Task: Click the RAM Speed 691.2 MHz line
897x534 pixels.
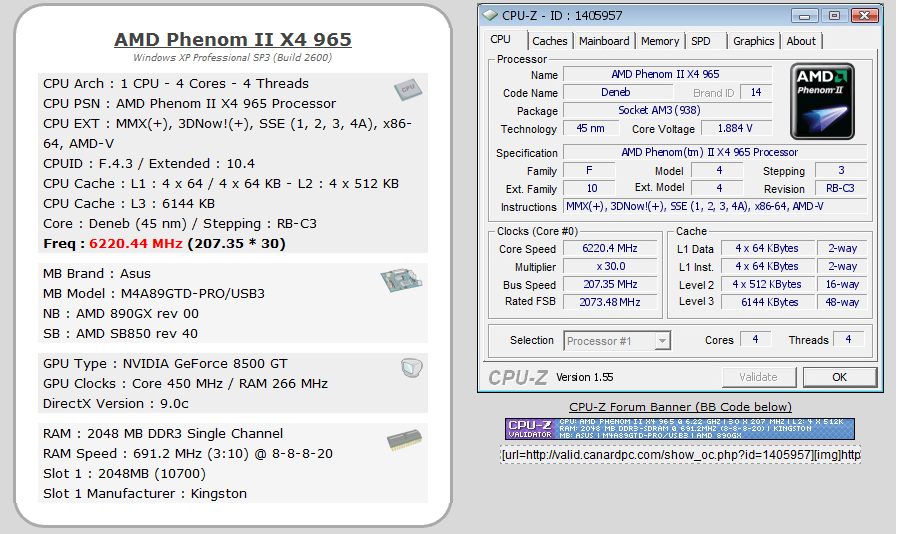Action: 188,453
